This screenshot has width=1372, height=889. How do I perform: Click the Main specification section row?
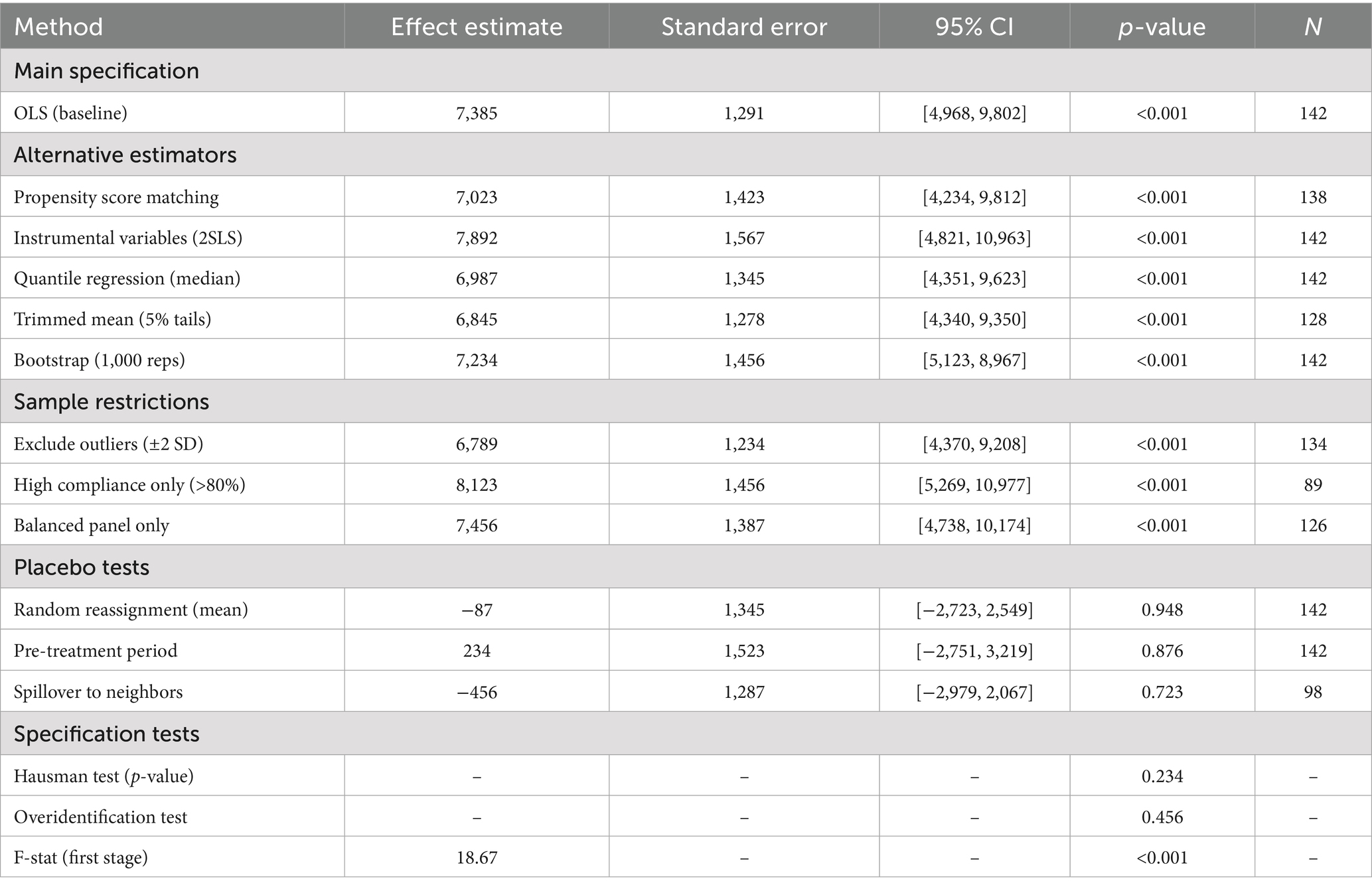tap(106, 71)
